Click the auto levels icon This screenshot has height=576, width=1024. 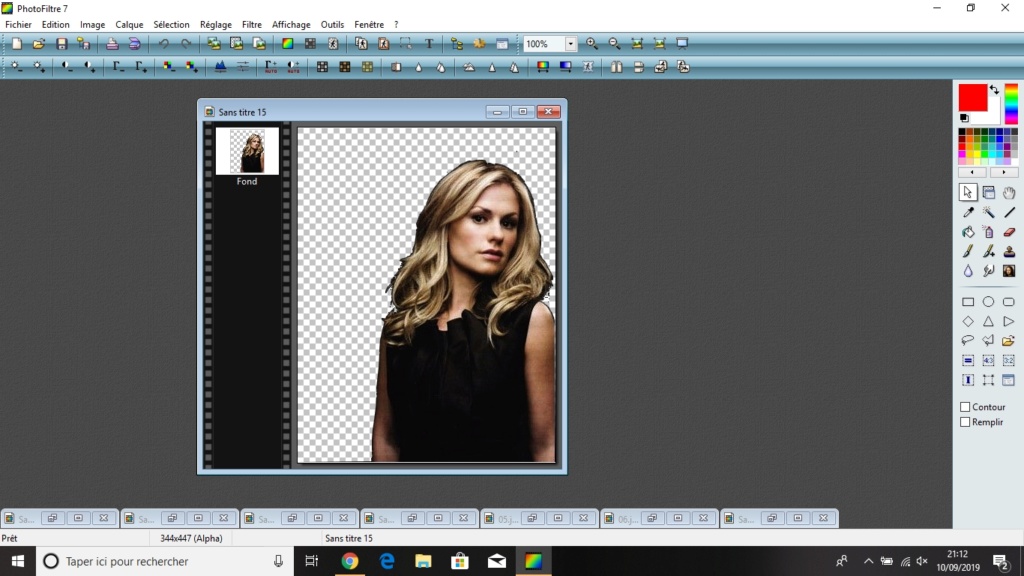pos(270,67)
